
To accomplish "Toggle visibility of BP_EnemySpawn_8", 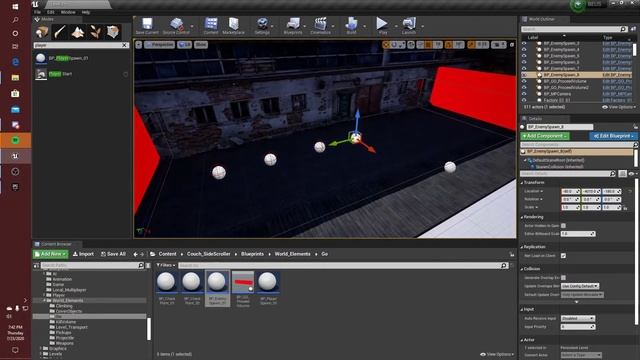I will (524, 75).
